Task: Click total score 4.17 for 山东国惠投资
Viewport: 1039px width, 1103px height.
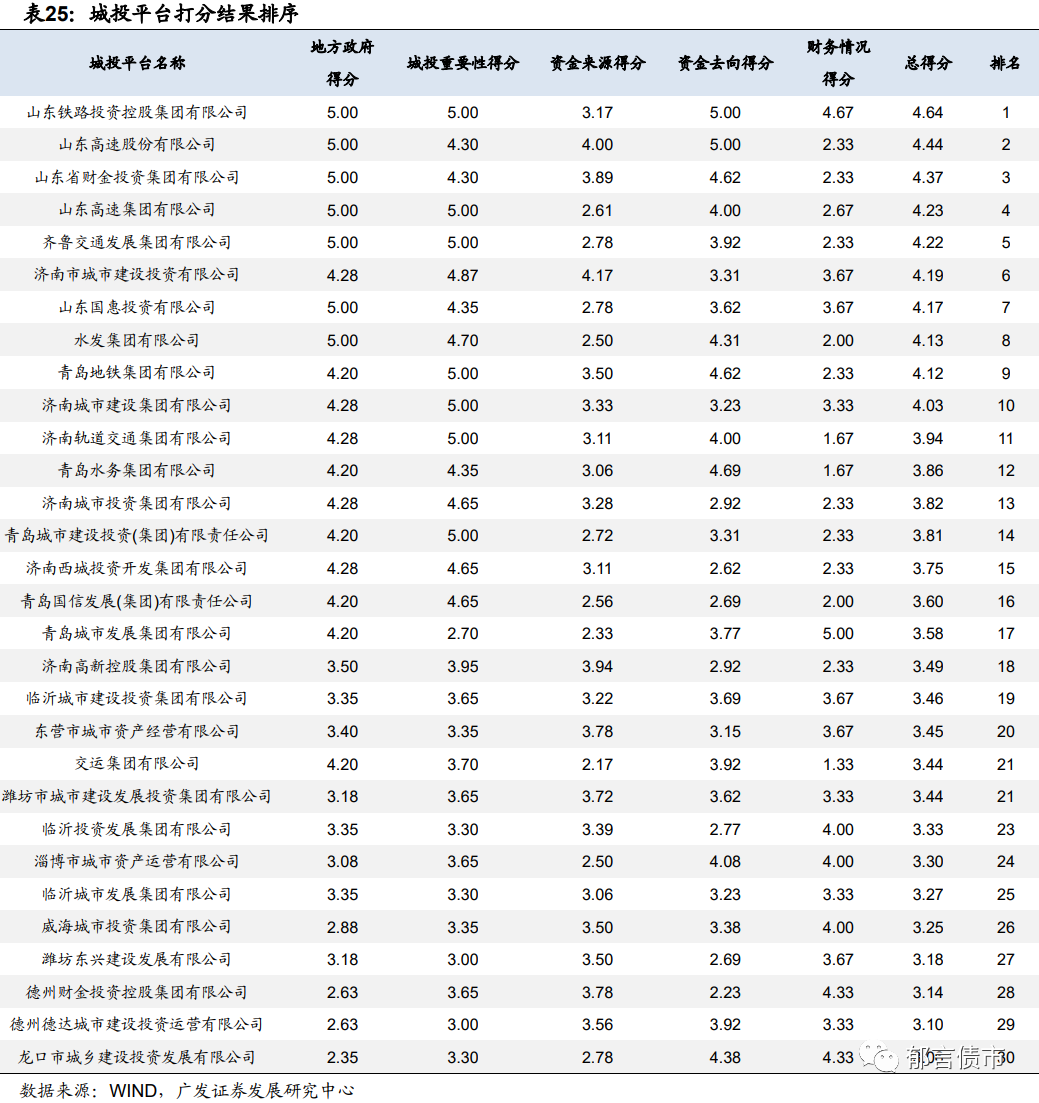Action: point(928,308)
